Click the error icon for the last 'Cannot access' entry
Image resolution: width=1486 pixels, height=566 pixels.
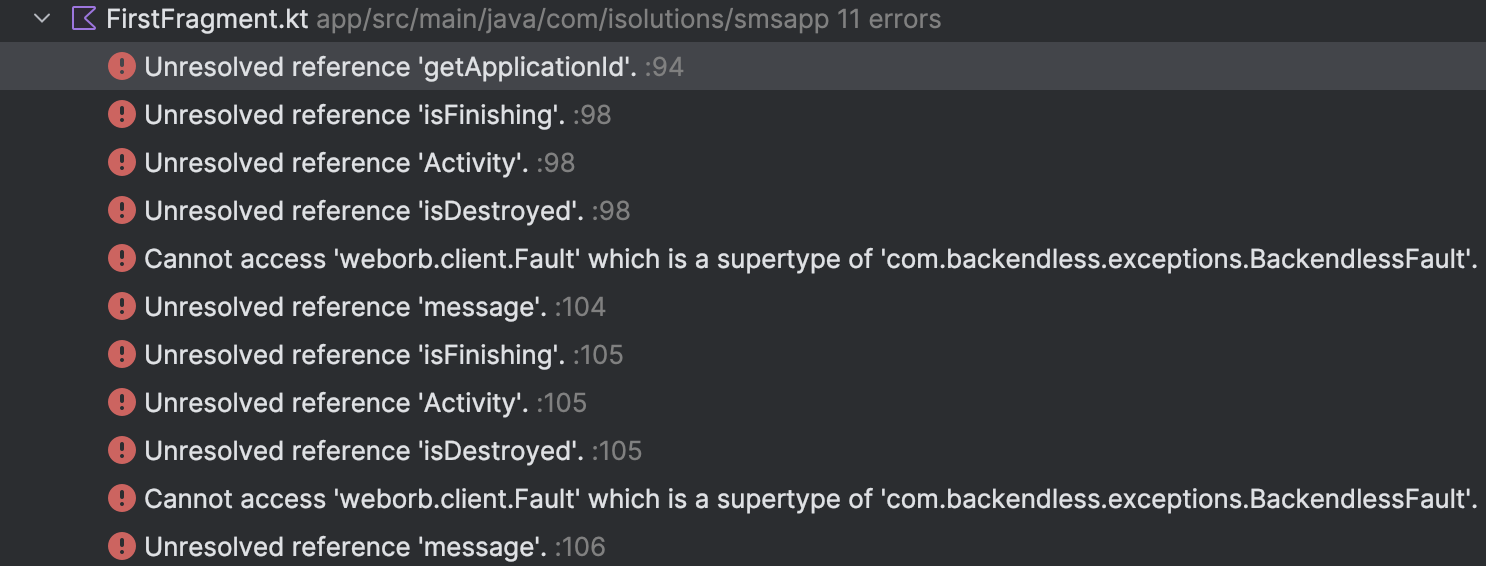pos(122,499)
